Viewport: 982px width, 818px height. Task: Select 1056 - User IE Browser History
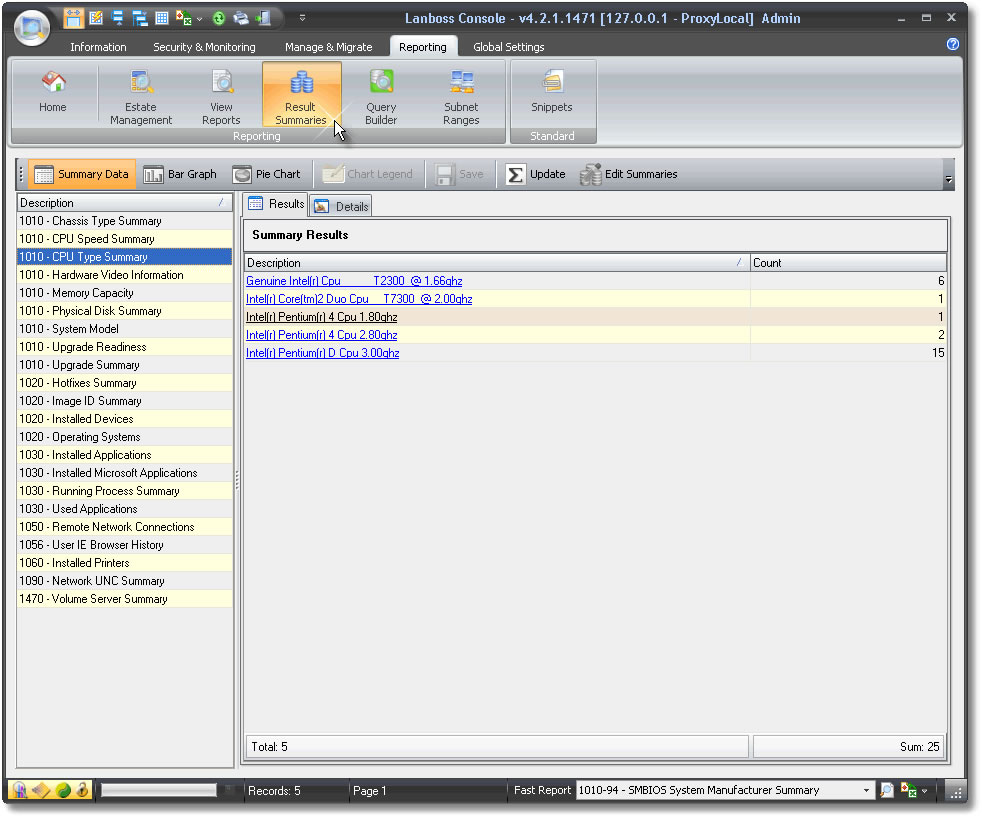coord(125,545)
